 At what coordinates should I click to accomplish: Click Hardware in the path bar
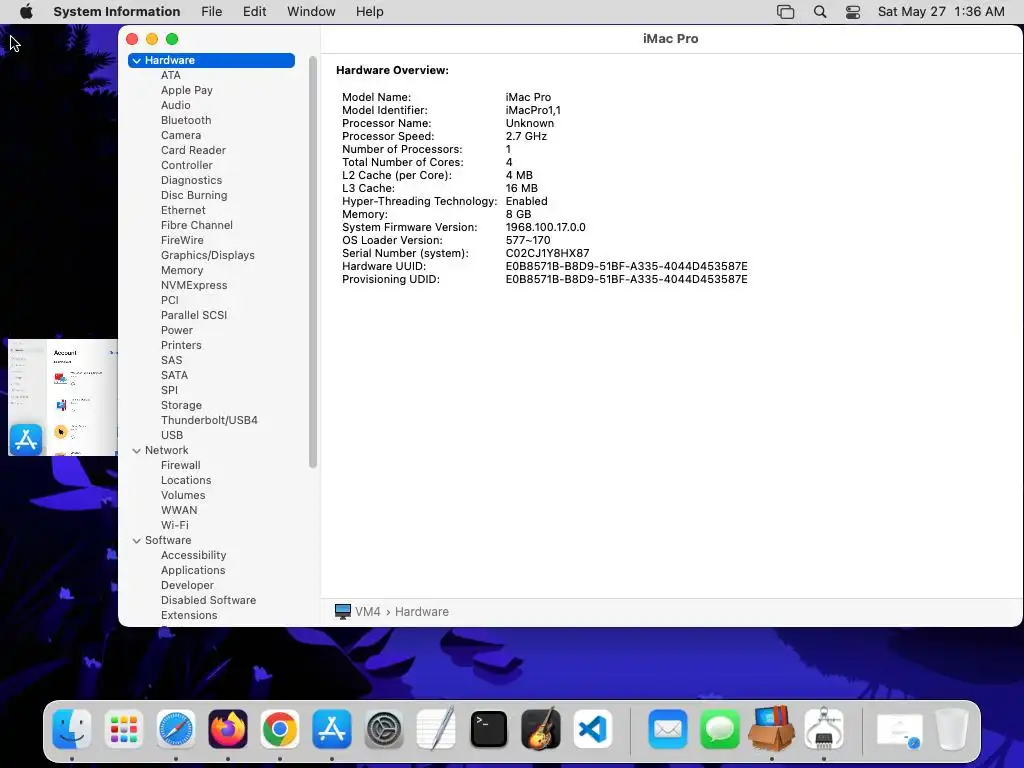pos(422,612)
